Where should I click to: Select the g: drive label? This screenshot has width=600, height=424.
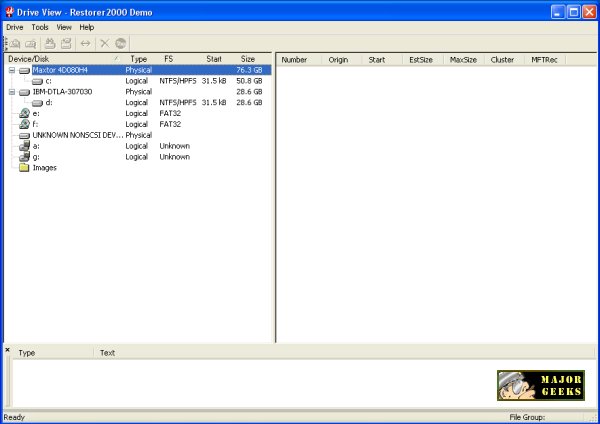36,157
